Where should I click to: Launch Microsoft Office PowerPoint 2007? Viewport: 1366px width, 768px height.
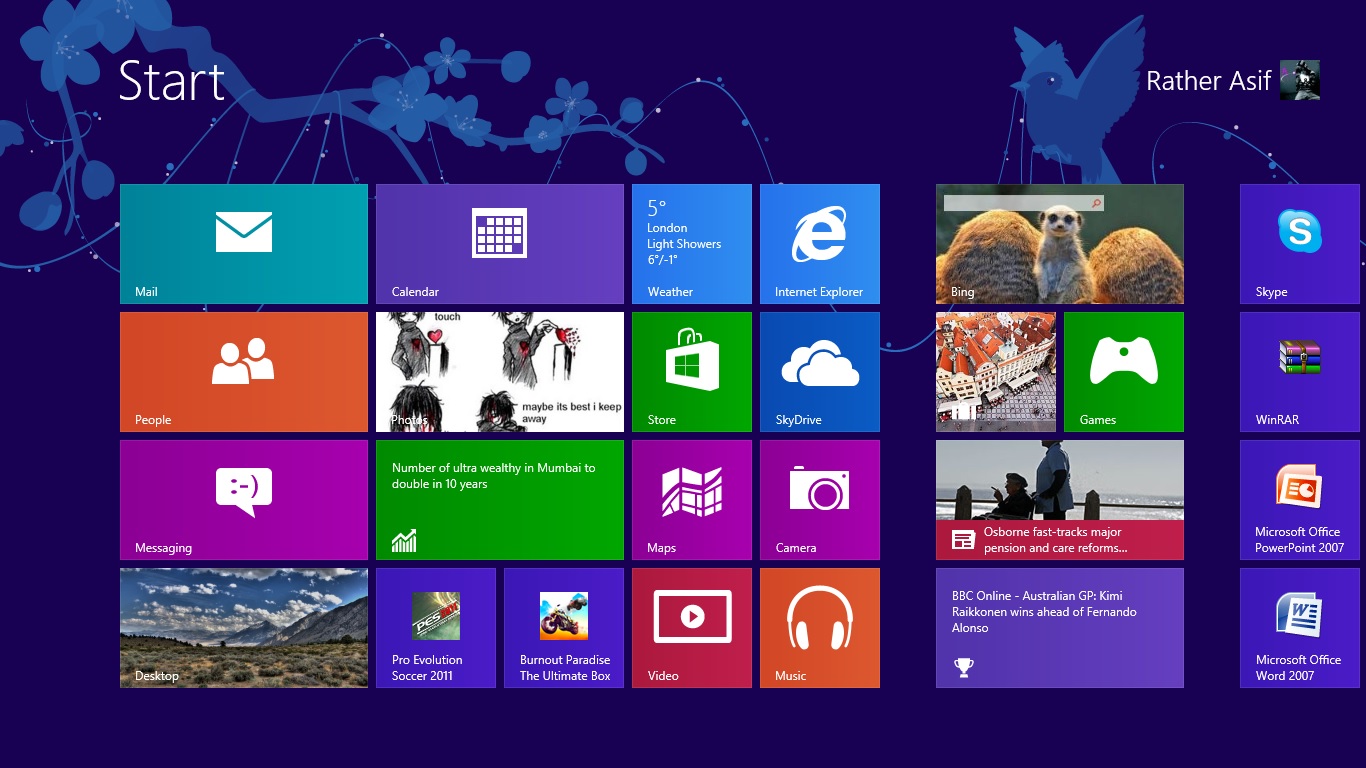pos(1299,499)
